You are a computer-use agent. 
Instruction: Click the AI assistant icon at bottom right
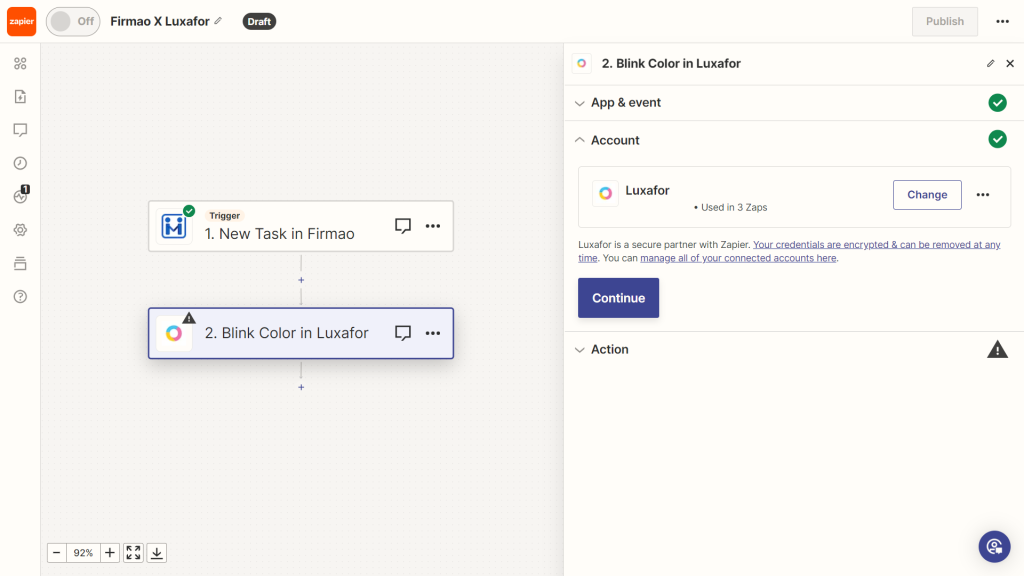(994, 546)
